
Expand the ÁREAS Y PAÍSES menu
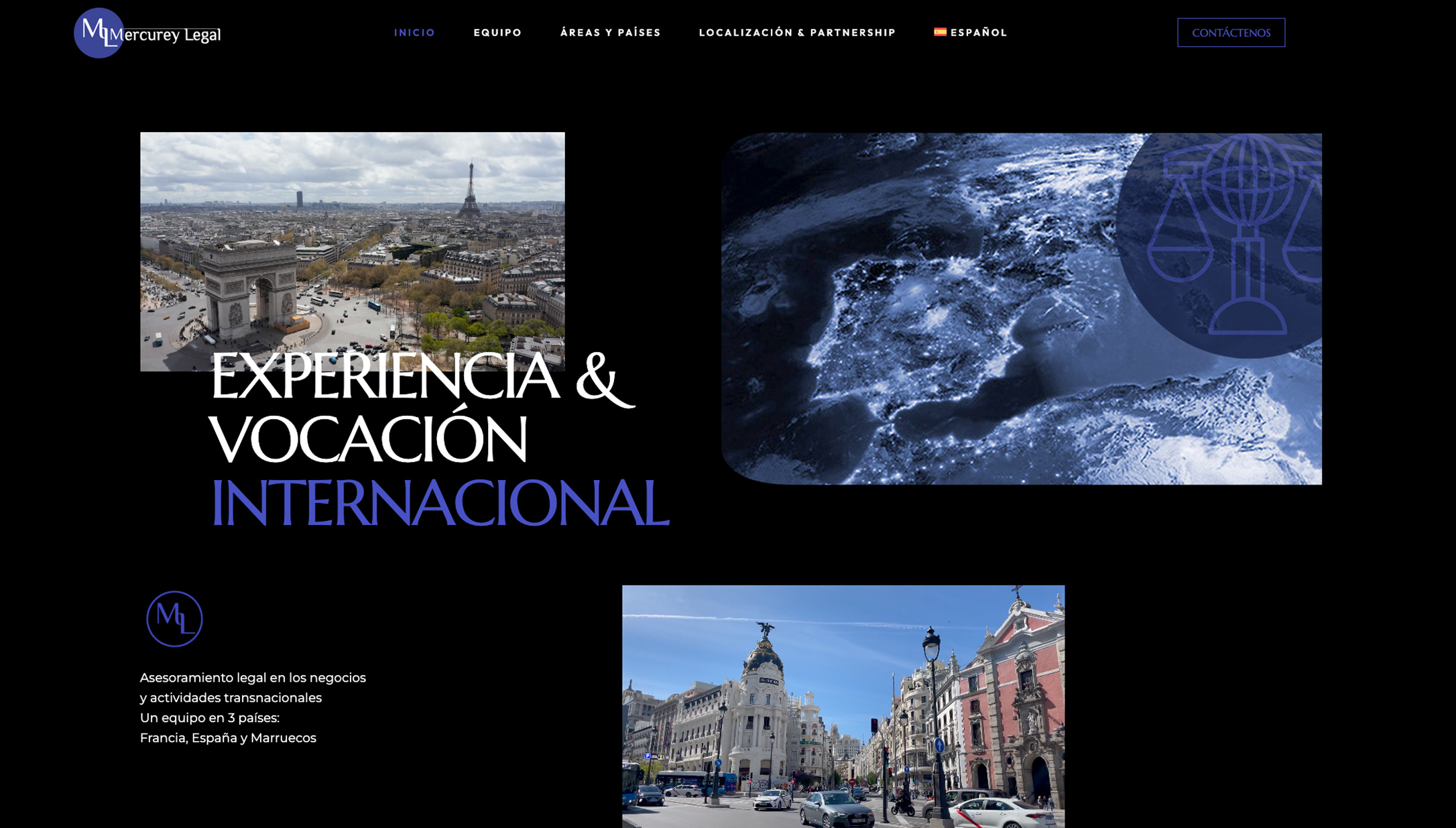pos(611,32)
